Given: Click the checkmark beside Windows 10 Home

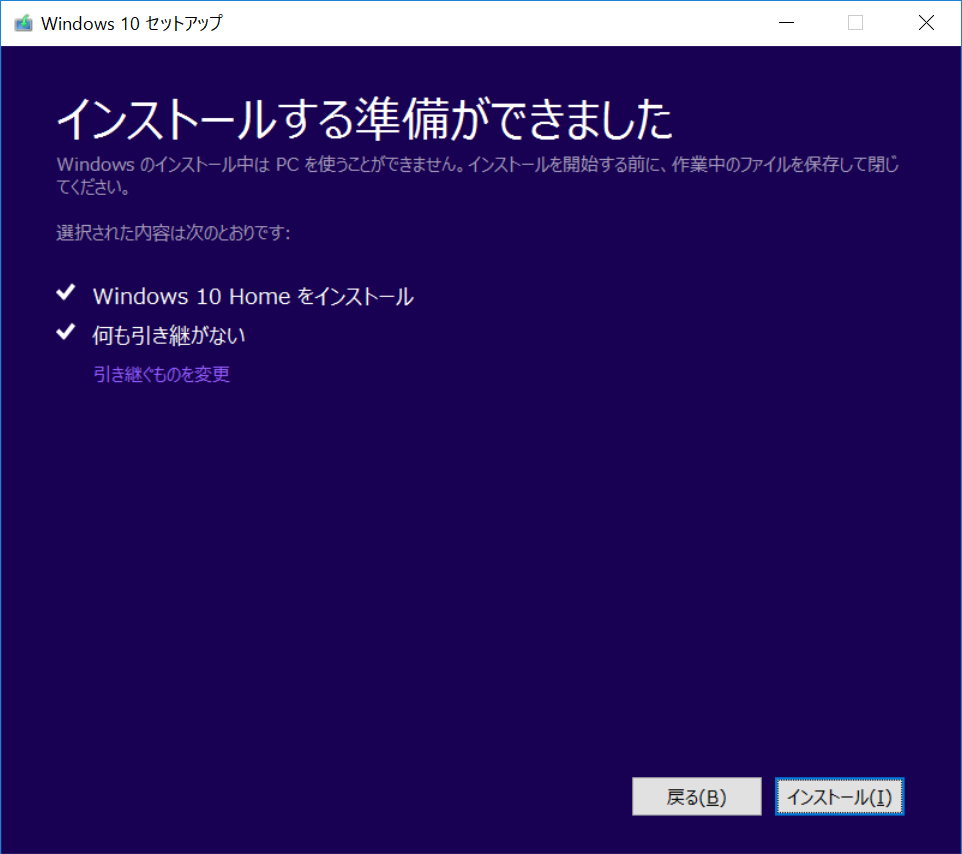Looking at the screenshot, I should tap(66, 293).
